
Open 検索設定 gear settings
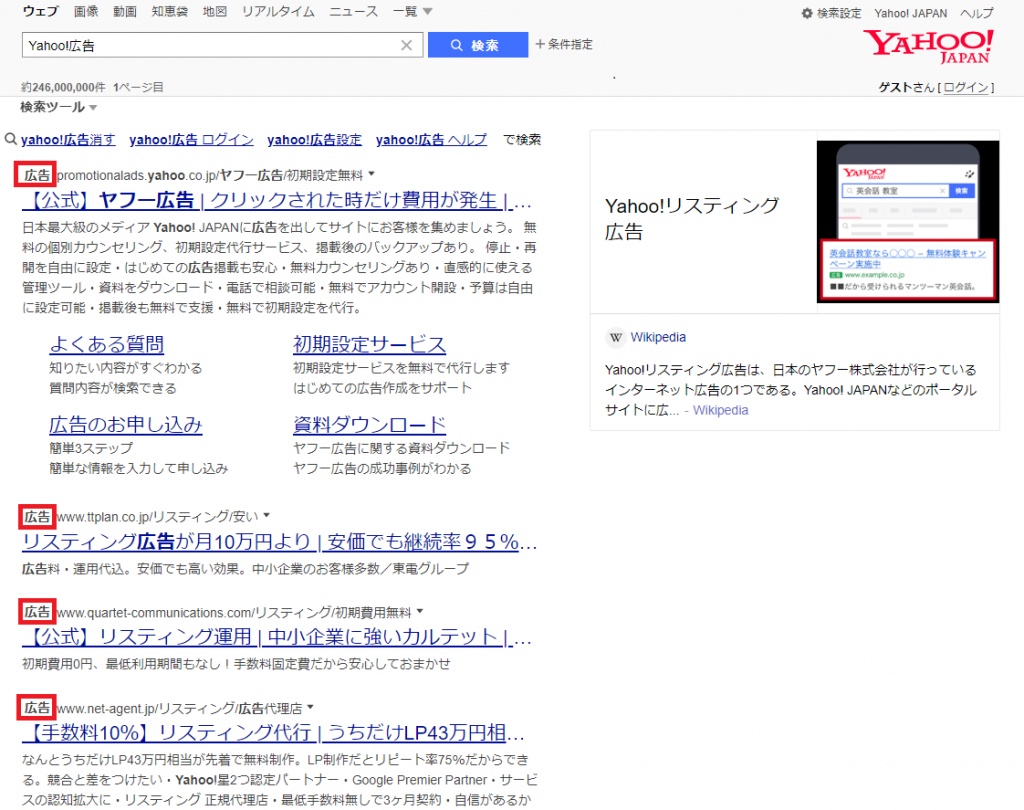point(831,13)
